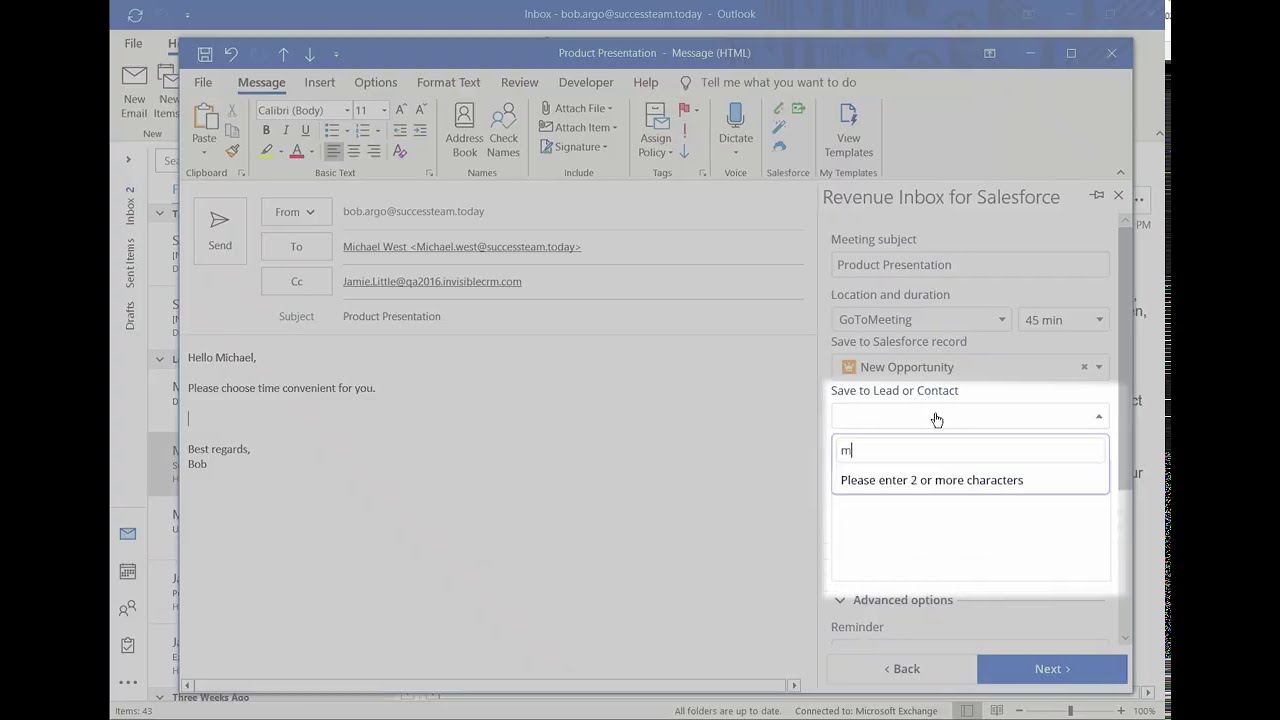Open the Signature dropdown
The height and width of the screenshot is (720, 1280).
573,147
